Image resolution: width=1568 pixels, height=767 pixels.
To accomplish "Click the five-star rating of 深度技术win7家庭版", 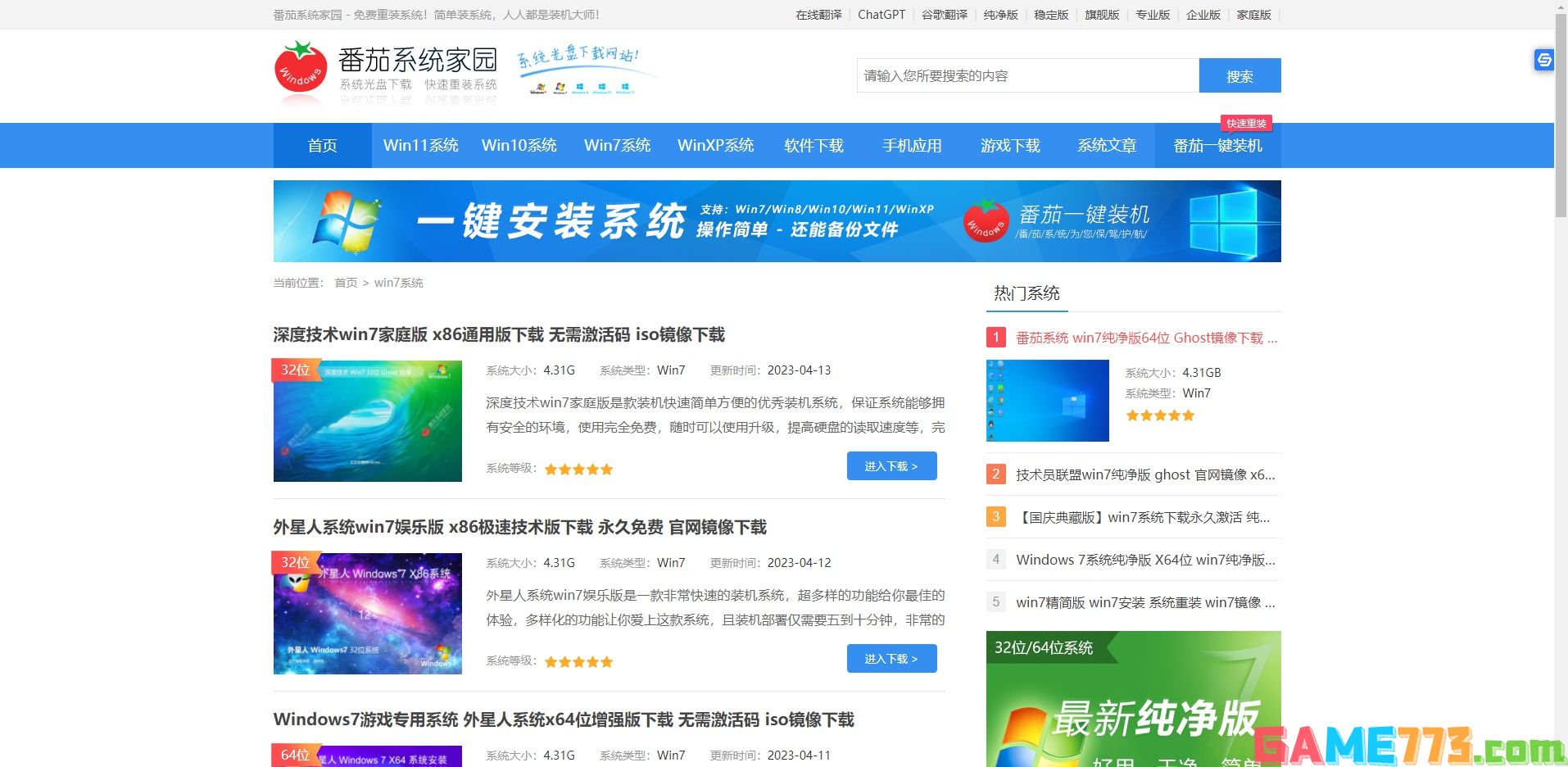I will pyautogui.click(x=578, y=470).
